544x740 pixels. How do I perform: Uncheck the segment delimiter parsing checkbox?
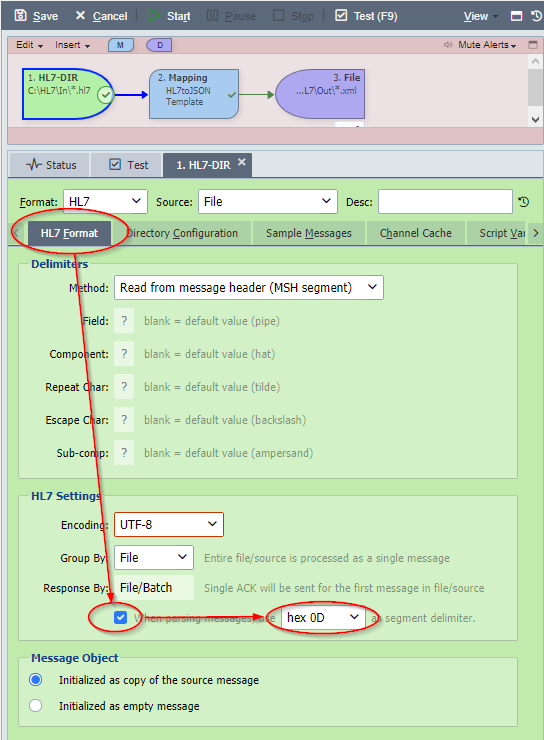(121, 617)
